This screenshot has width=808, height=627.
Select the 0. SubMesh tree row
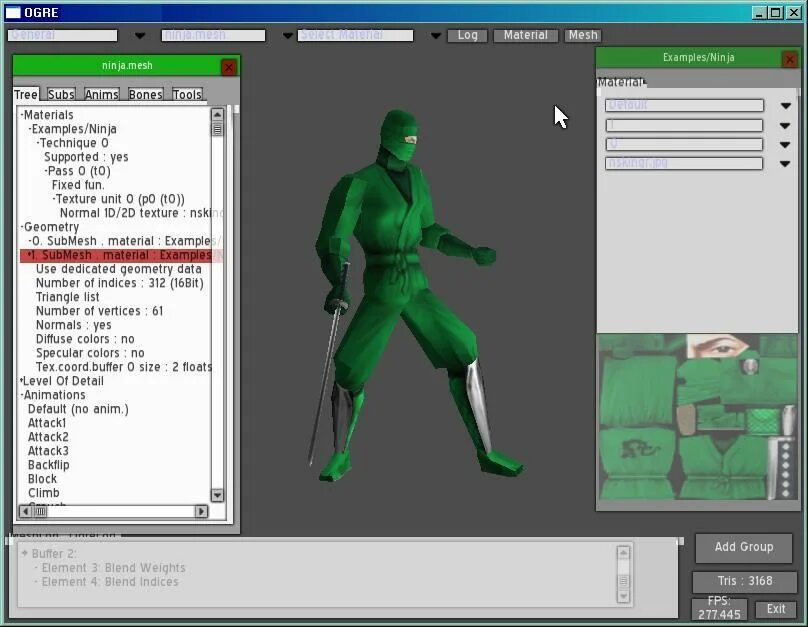click(121, 241)
